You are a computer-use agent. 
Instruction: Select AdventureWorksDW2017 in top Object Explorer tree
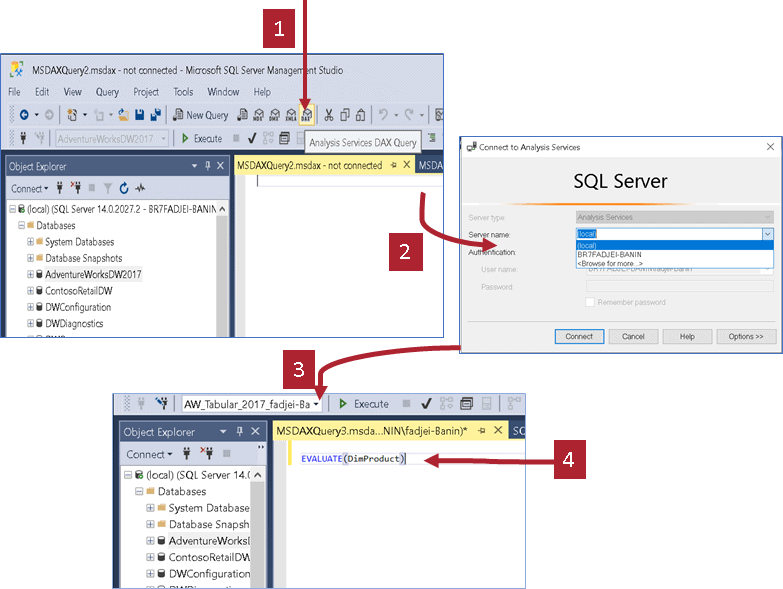(x=93, y=274)
